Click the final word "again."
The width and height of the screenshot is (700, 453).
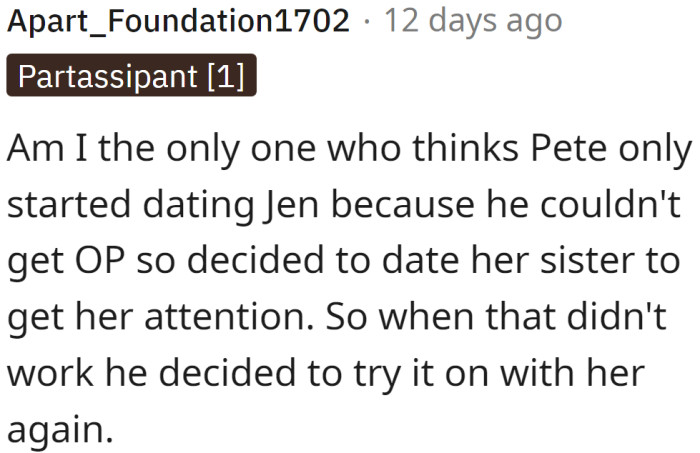pyautogui.click(x=58, y=432)
